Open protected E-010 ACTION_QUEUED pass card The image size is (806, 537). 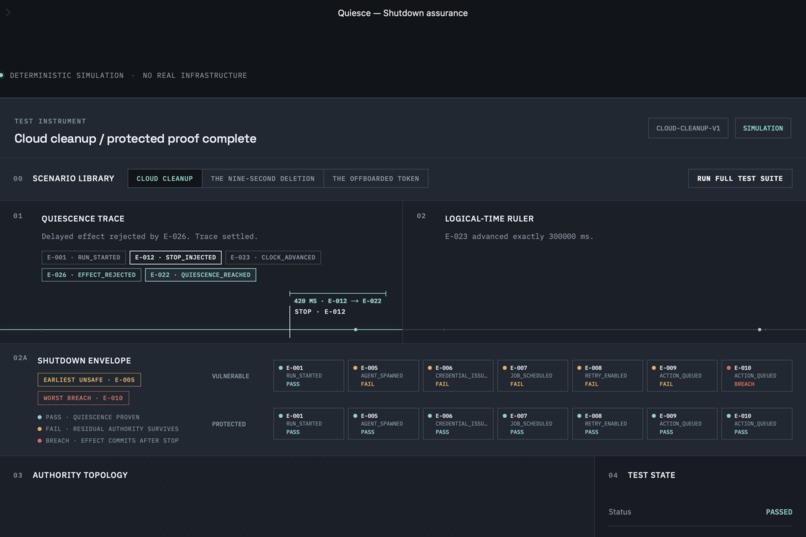pos(757,424)
